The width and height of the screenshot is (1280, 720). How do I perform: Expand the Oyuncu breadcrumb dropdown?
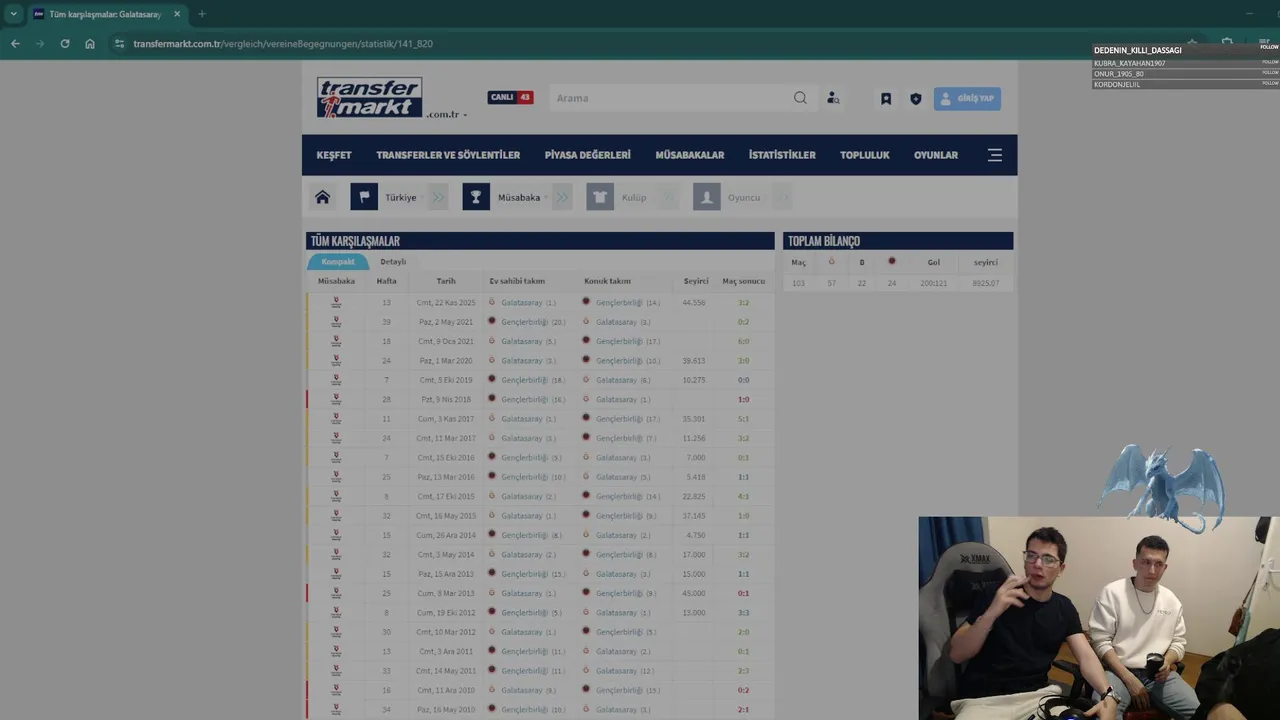(x=766, y=198)
